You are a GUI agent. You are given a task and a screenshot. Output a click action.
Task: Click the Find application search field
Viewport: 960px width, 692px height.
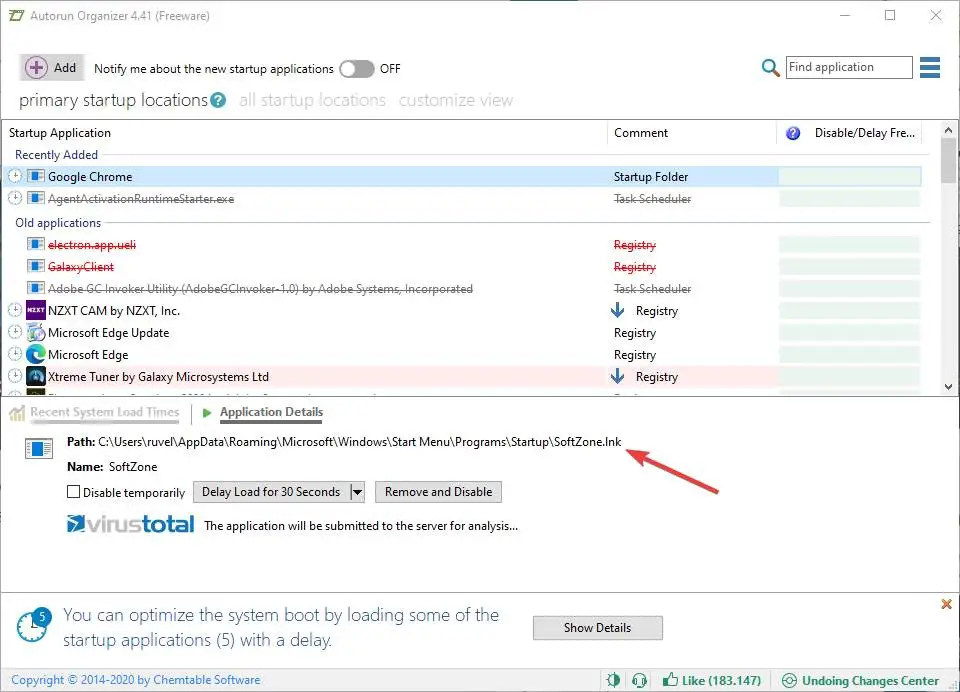[849, 67]
